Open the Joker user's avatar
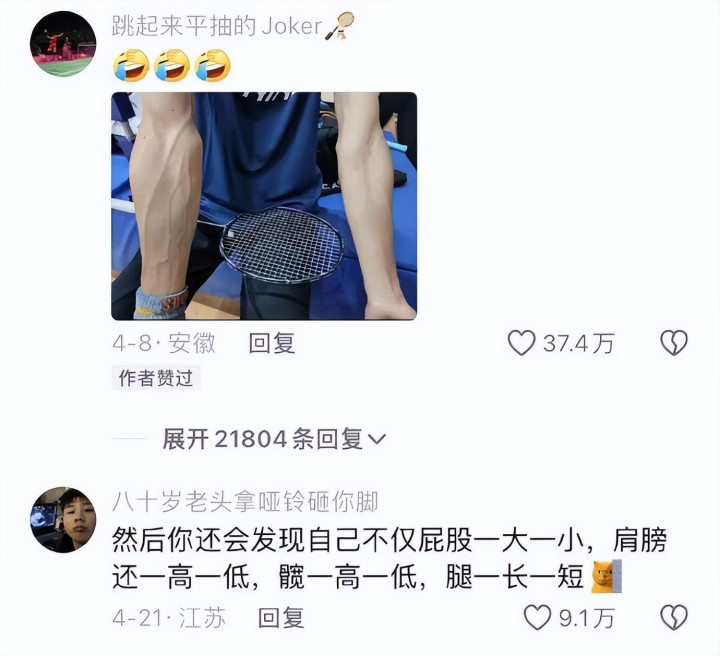 click(63, 44)
